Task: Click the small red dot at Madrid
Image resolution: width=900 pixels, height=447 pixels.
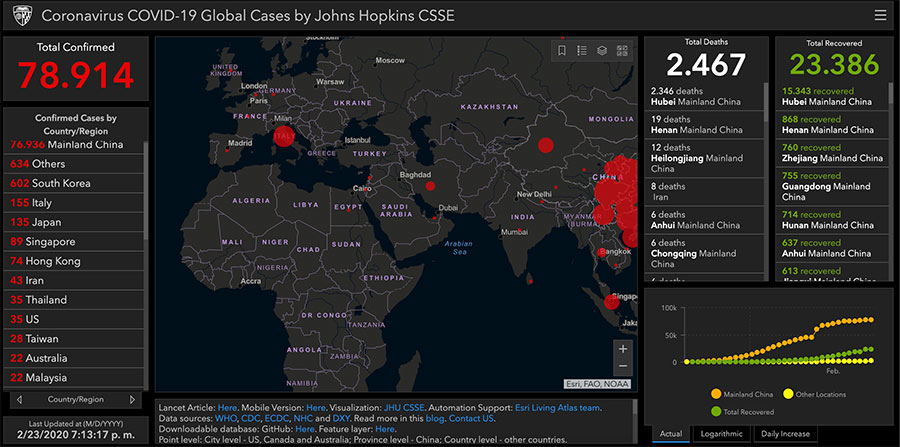Action: pyautogui.click(x=227, y=150)
